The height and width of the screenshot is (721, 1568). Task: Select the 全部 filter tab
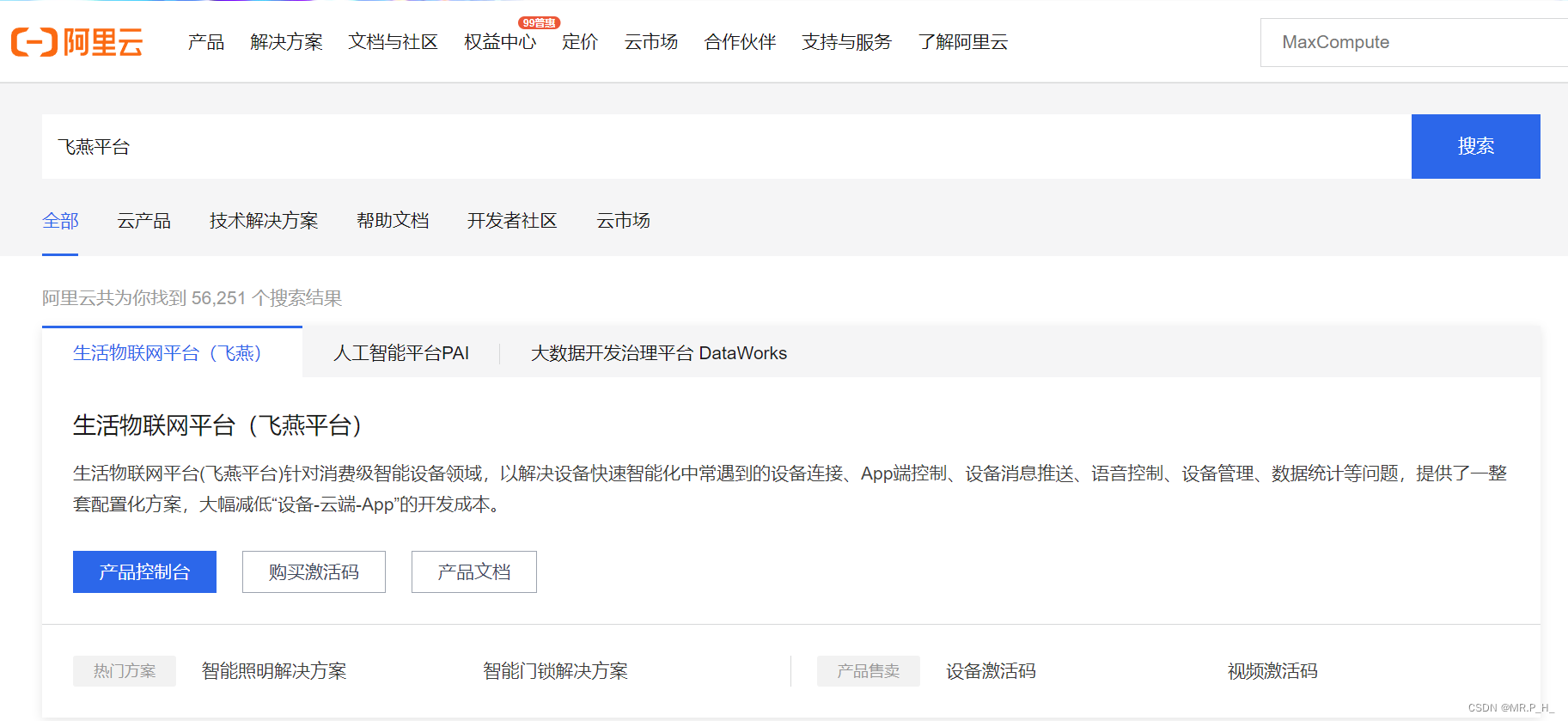coord(60,221)
